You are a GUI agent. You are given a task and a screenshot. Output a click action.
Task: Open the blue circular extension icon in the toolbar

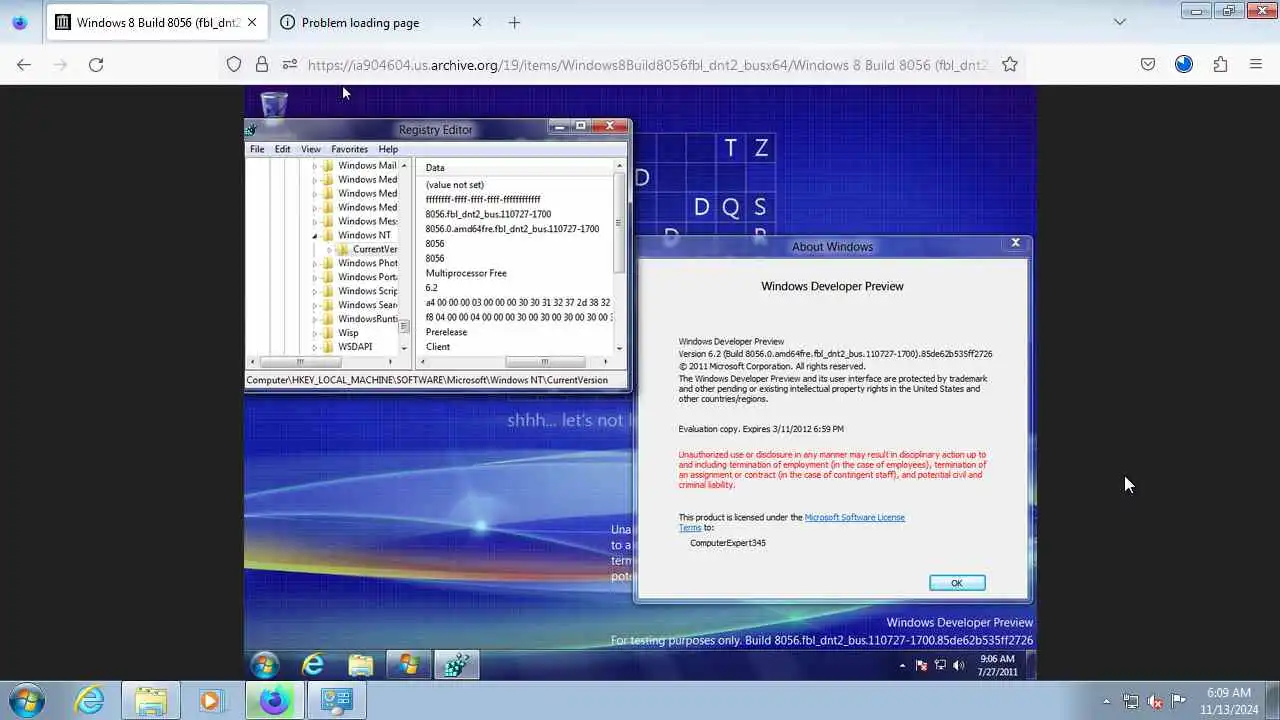pos(1184,64)
